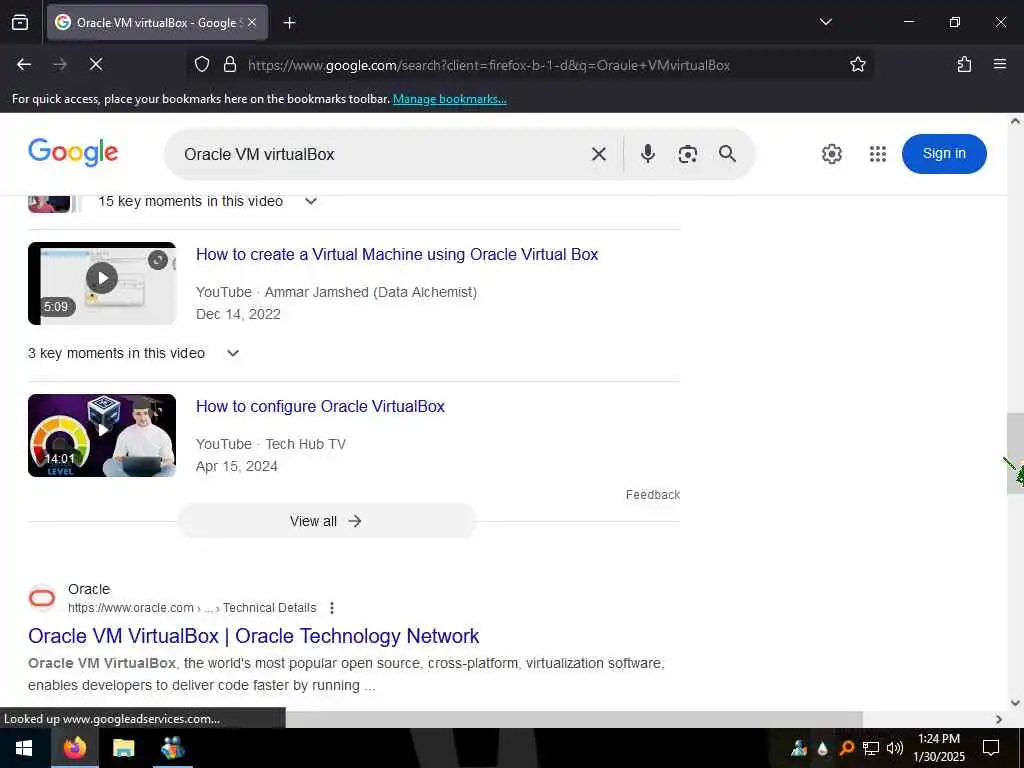Click the YouTube · Tech Hub TV source text
1024x768 pixels.
[270, 444]
